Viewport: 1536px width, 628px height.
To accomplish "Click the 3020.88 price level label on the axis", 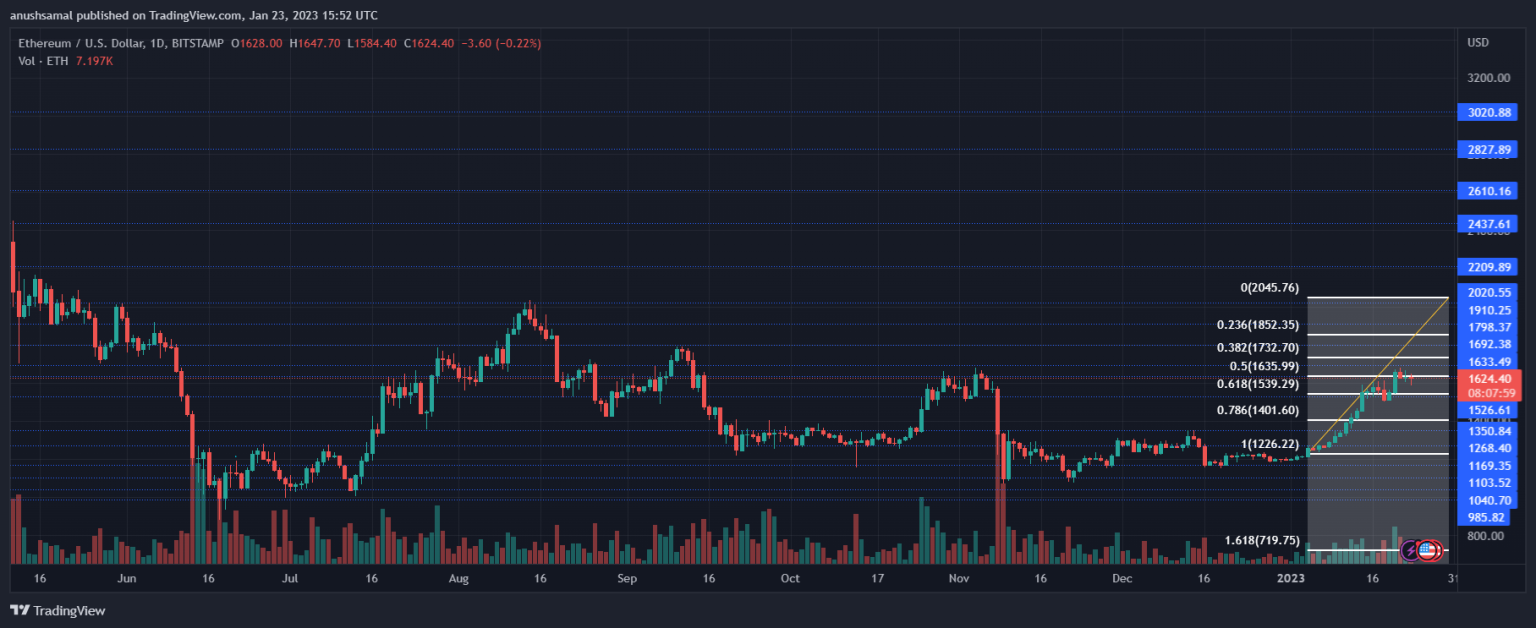I will [x=1488, y=112].
